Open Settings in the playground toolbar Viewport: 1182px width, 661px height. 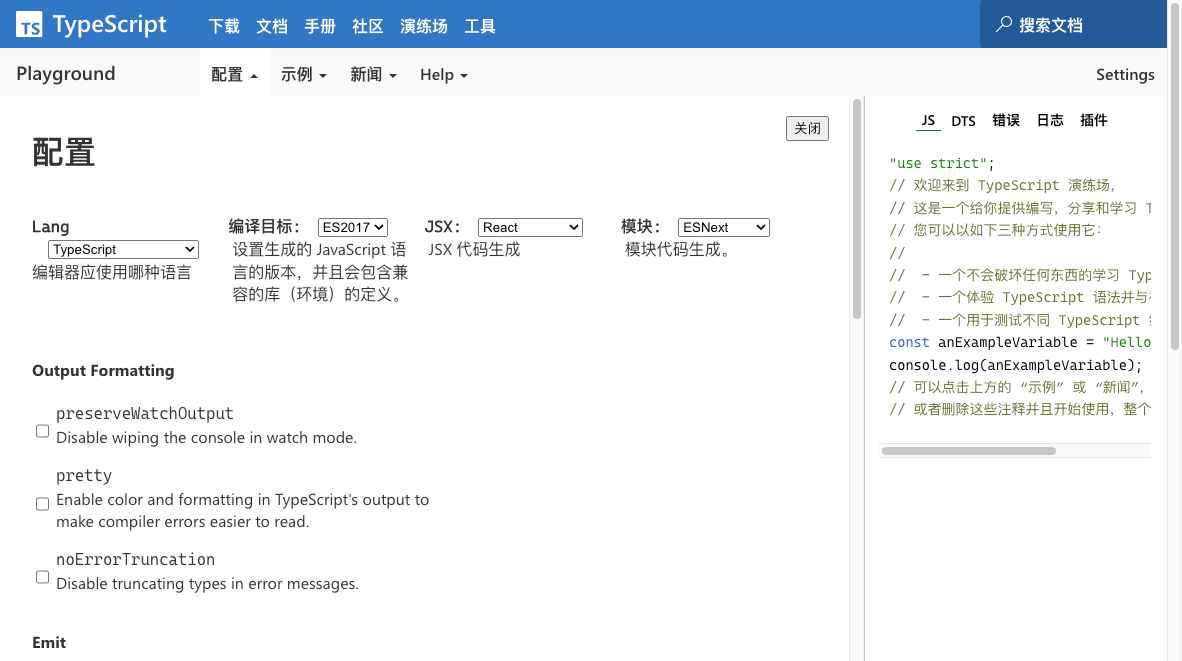1125,75
